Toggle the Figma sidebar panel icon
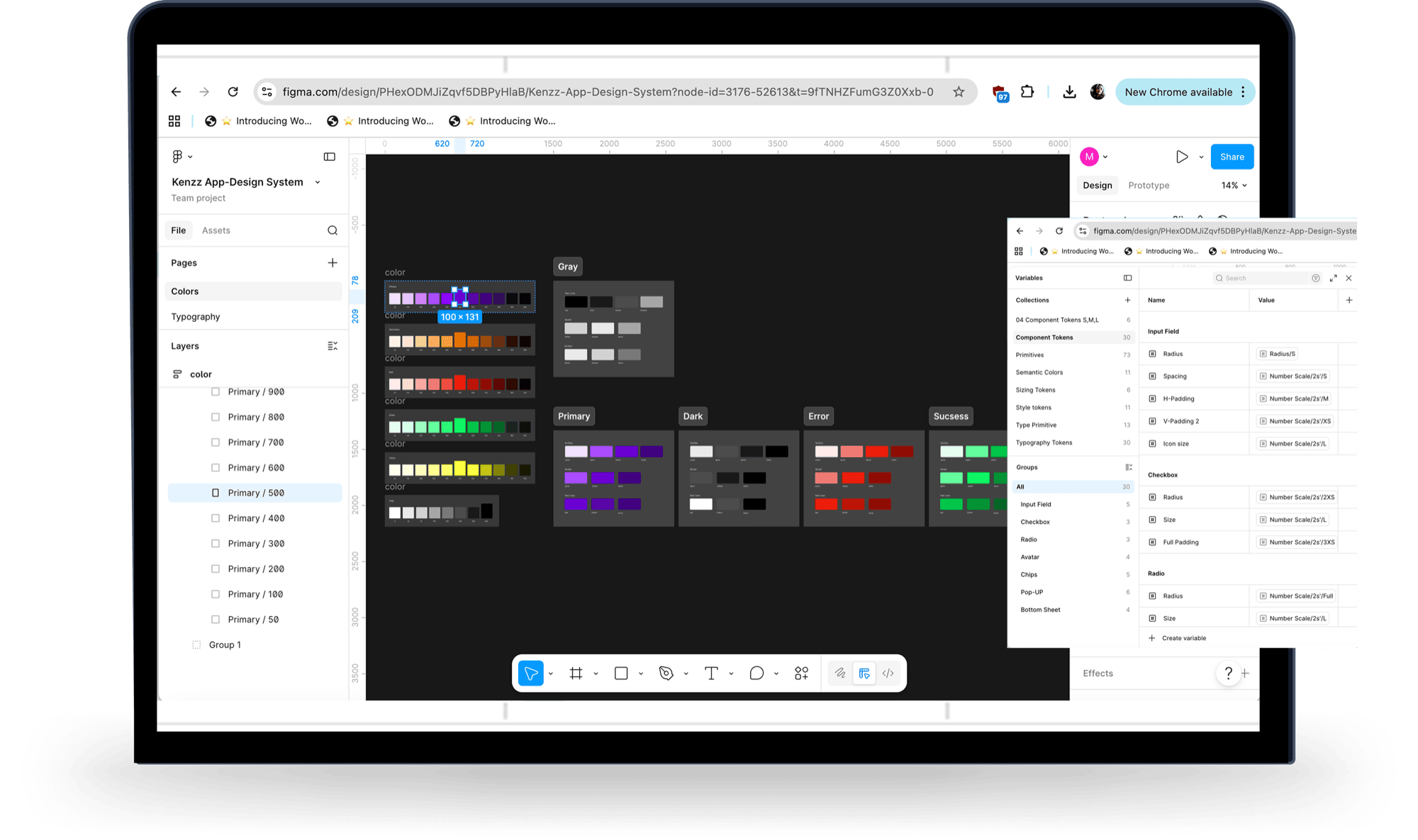The width and height of the screenshot is (1418, 840). click(330, 157)
